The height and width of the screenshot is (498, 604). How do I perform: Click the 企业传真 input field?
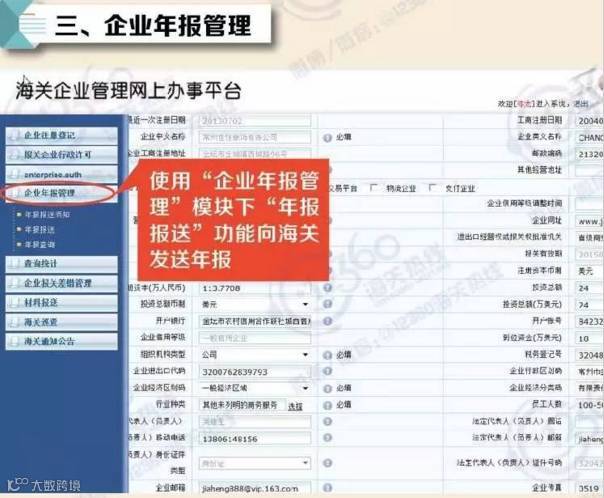click(x=590, y=488)
